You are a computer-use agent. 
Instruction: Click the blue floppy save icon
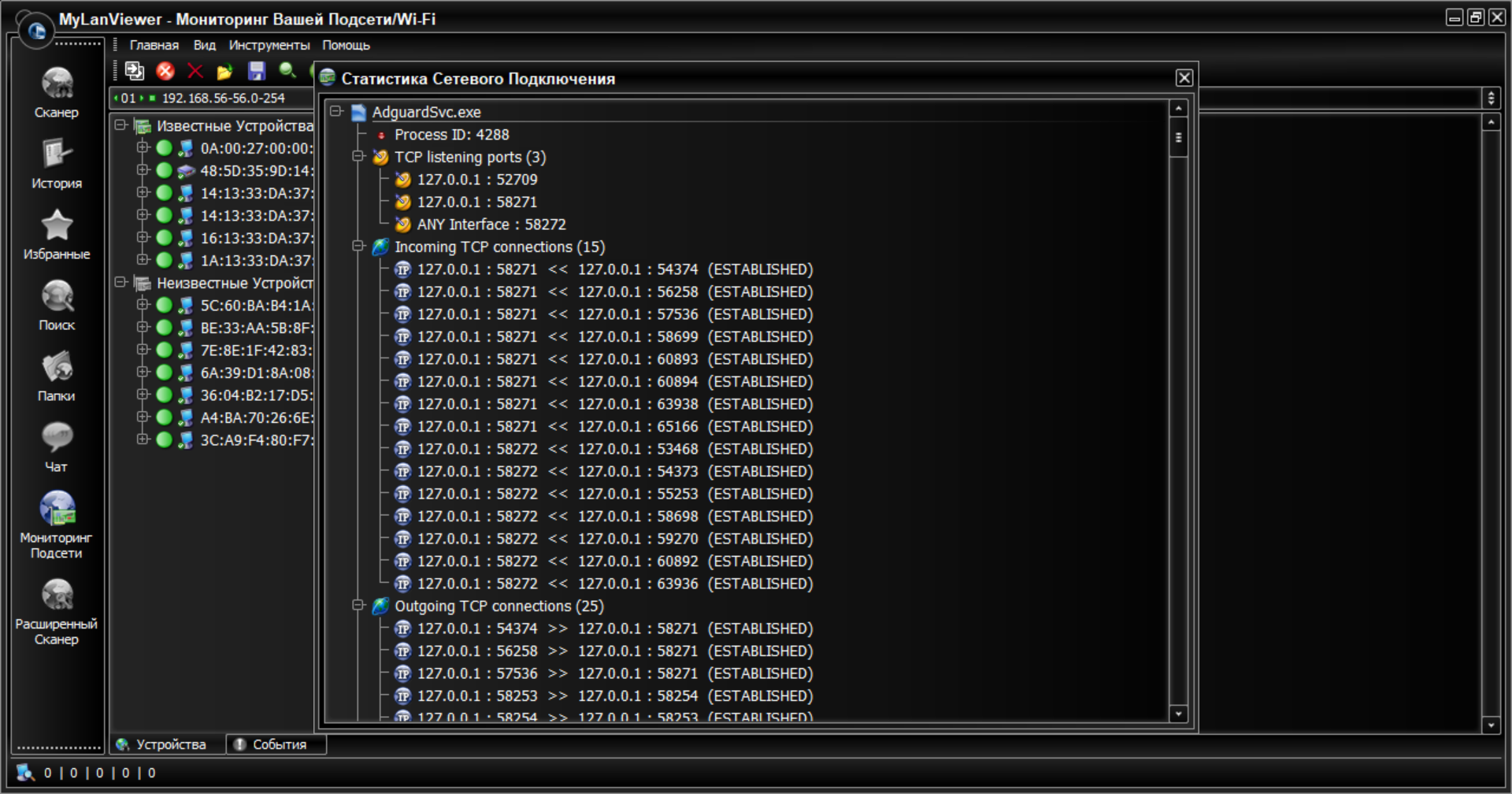point(257,72)
